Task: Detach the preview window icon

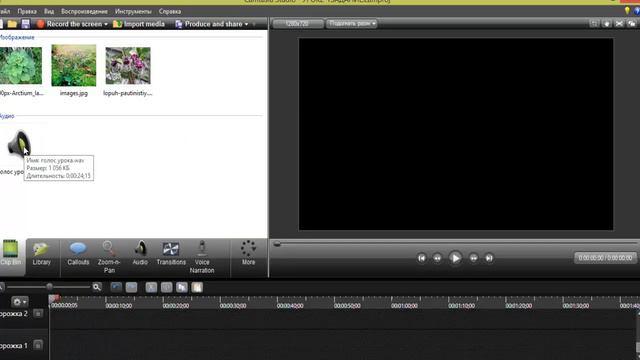Action: (632, 24)
